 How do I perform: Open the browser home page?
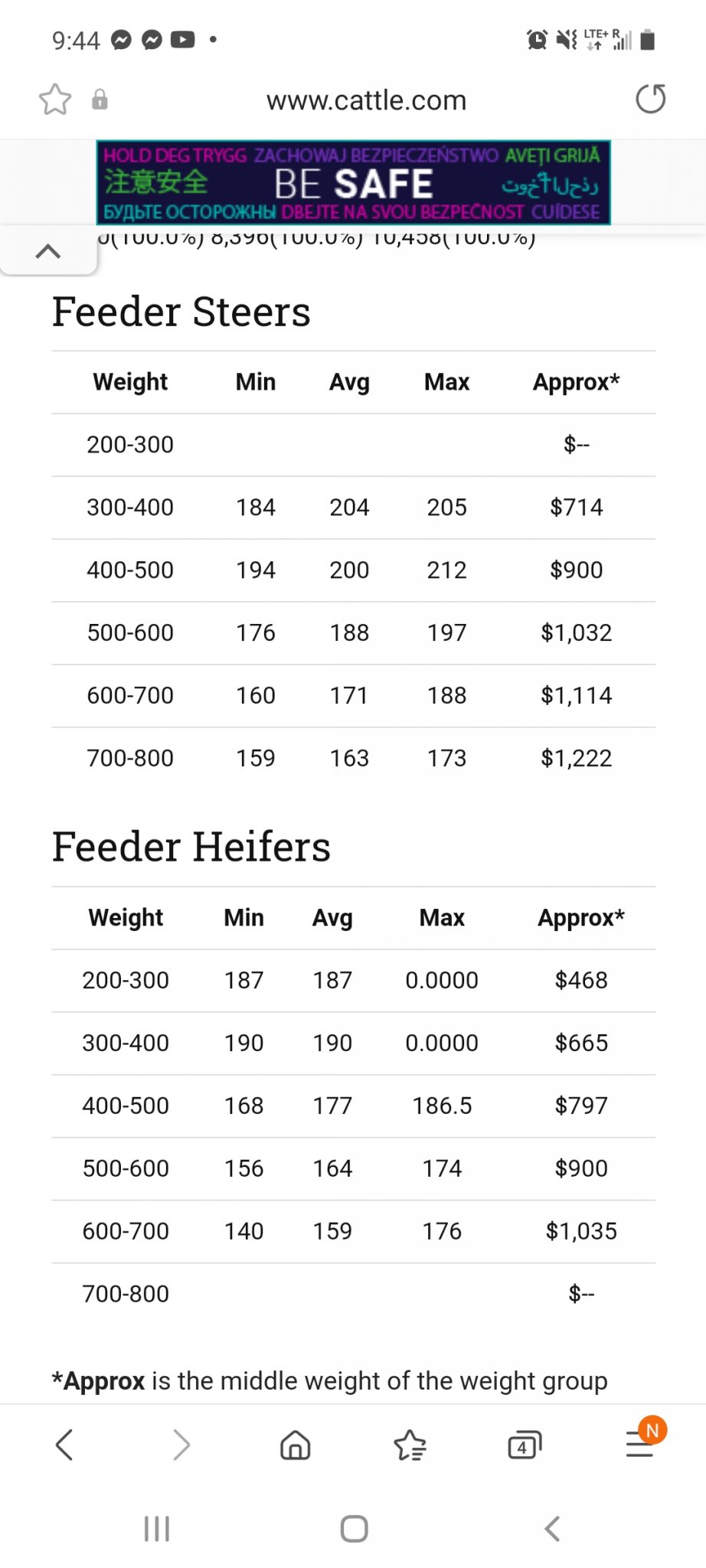pyautogui.click(x=295, y=1445)
